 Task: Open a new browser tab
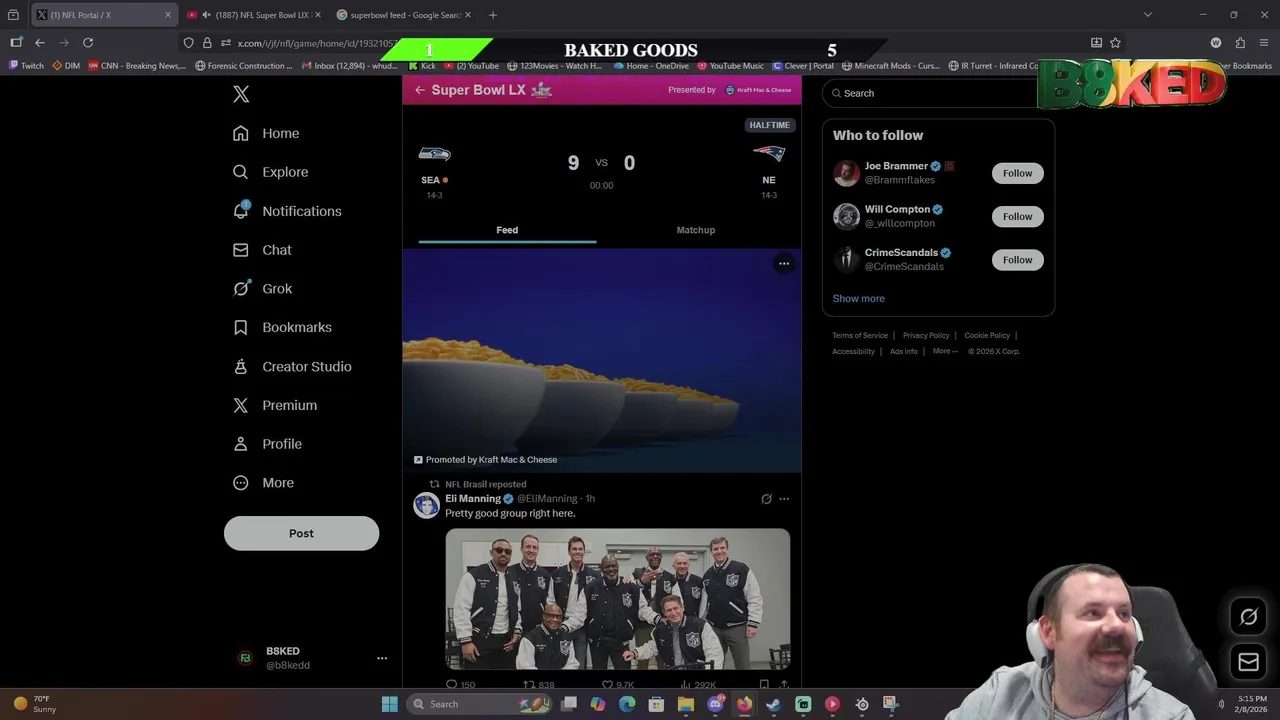pos(493,15)
